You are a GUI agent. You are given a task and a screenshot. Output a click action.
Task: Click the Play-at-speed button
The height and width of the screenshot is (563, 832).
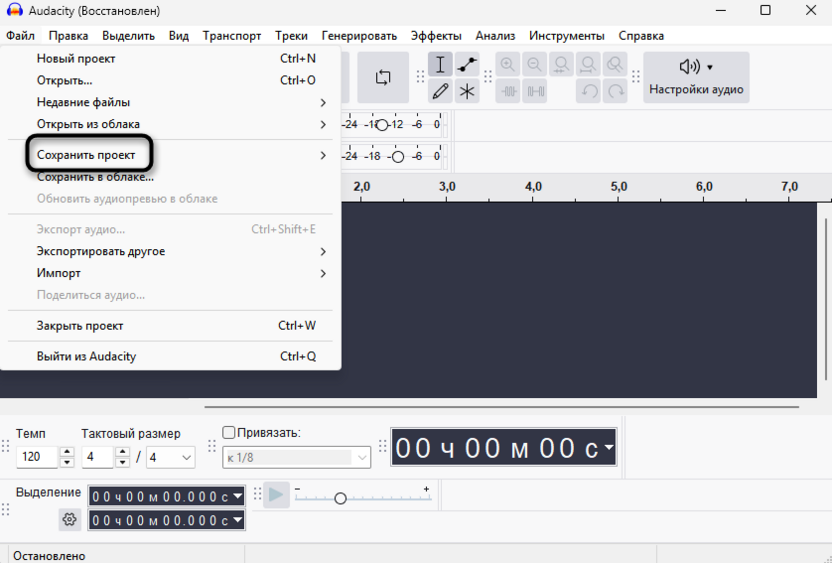pyautogui.click(x=276, y=495)
